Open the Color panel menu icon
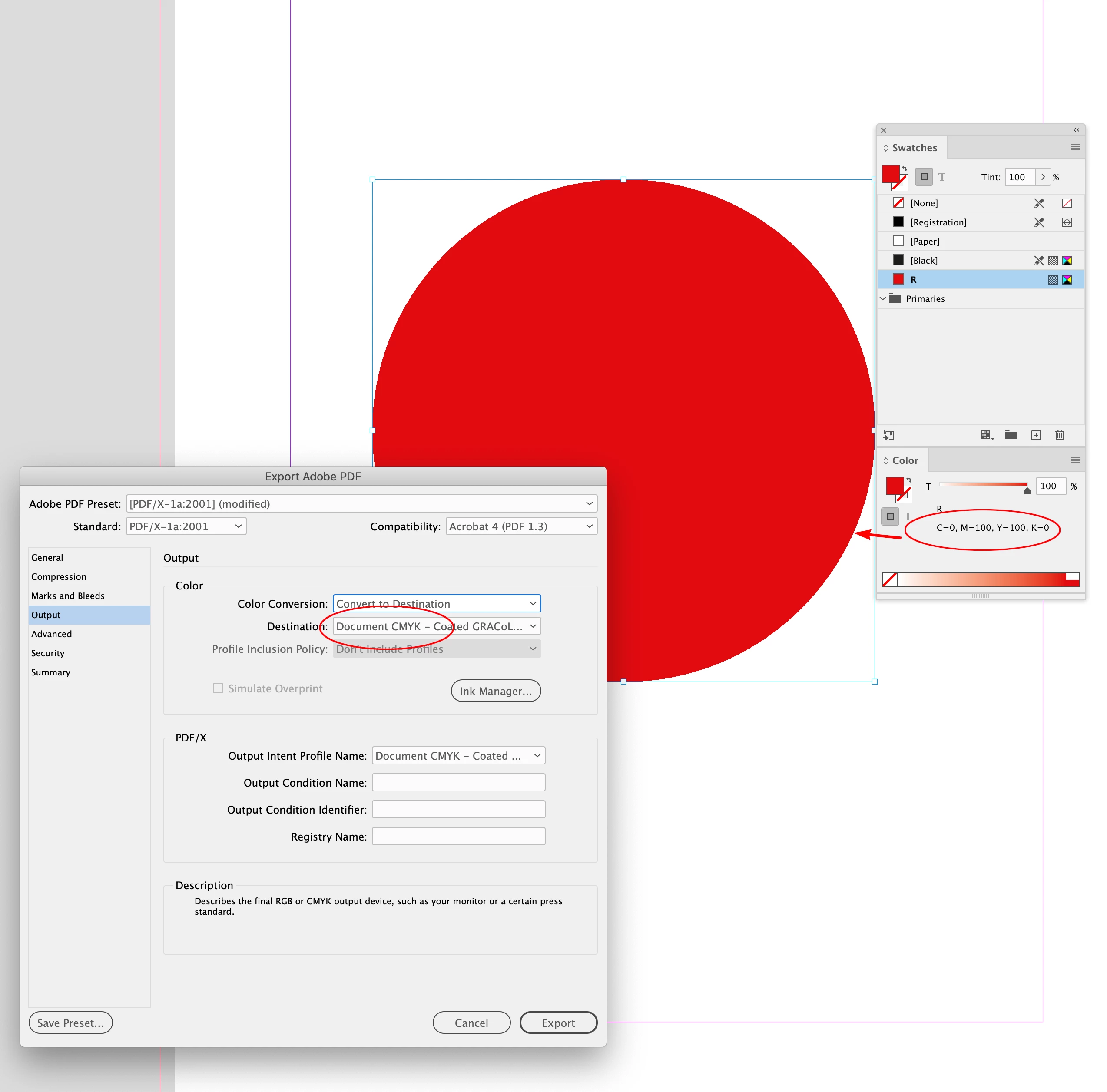 coord(1075,460)
